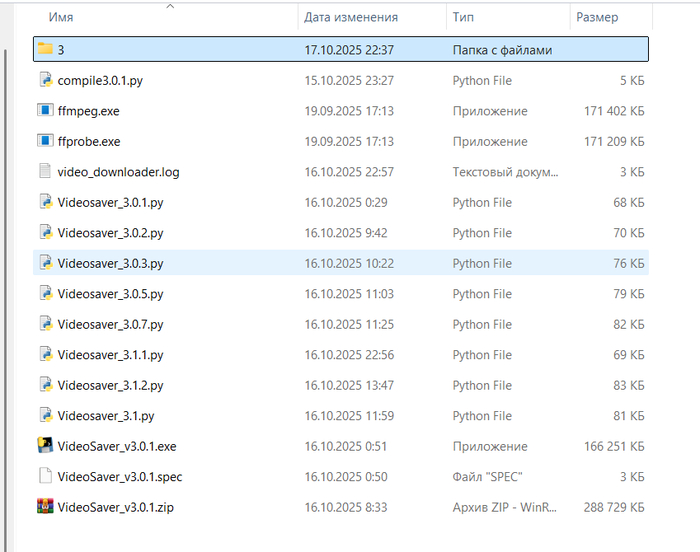Click the sort direction arrow above Имя column
The height and width of the screenshot is (552, 700).
tap(169, 6)
